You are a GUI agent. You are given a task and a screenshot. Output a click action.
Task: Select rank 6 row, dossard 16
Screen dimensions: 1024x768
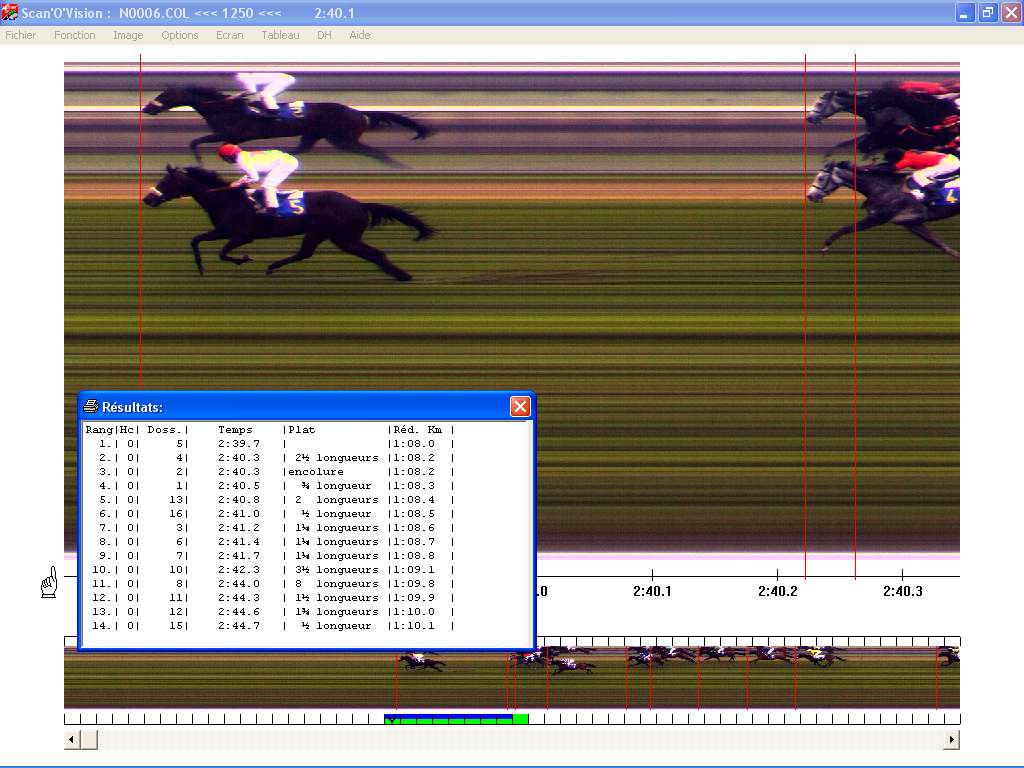tap(269, 514)
